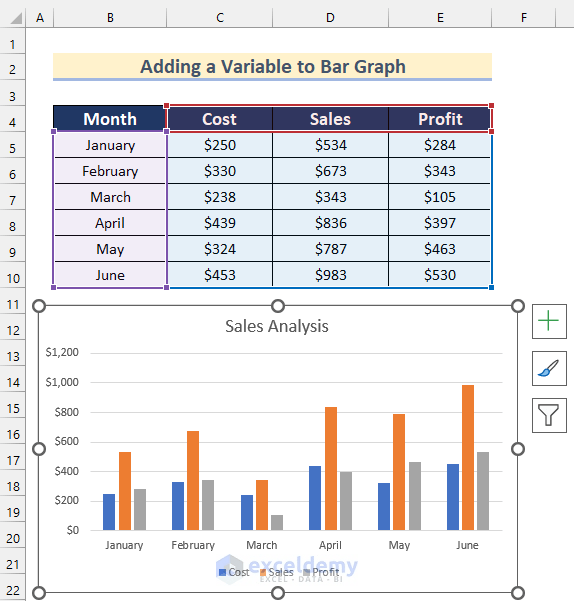Select column F header
The height and width of the screenshot is (601, 574).
(x=523, y=18)
